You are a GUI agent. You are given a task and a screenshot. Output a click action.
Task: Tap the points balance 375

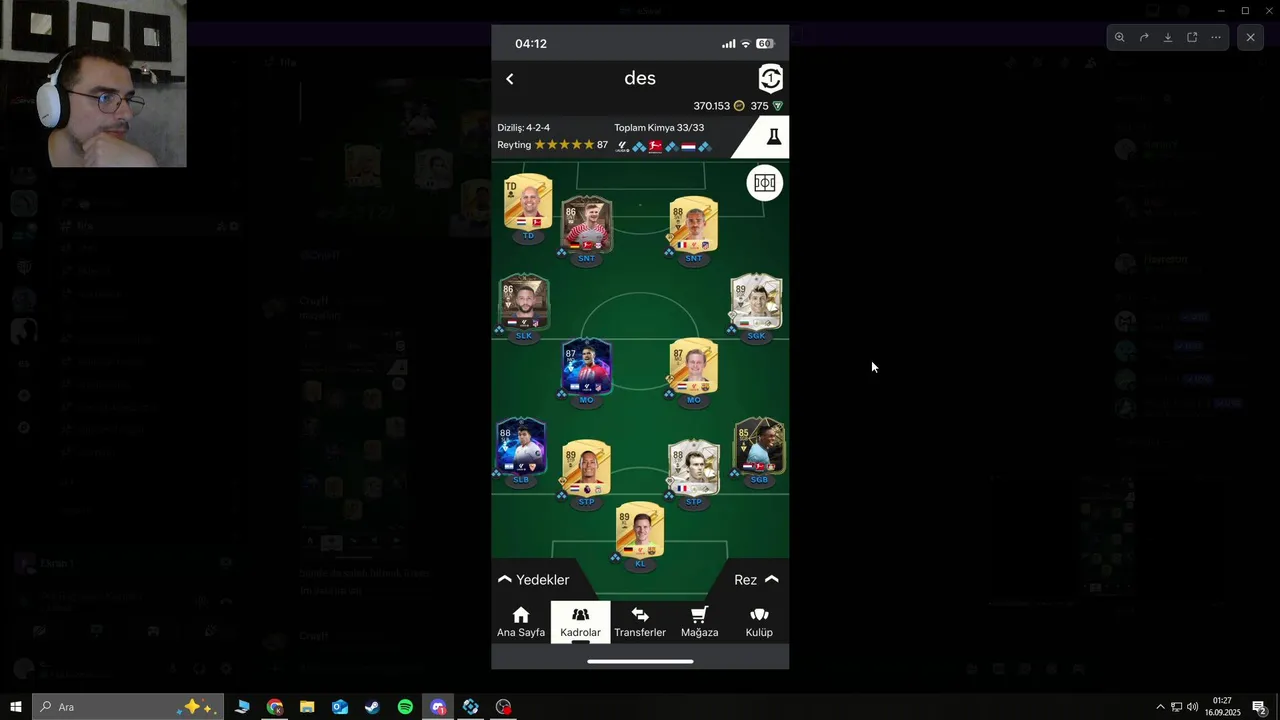point(766,106)
